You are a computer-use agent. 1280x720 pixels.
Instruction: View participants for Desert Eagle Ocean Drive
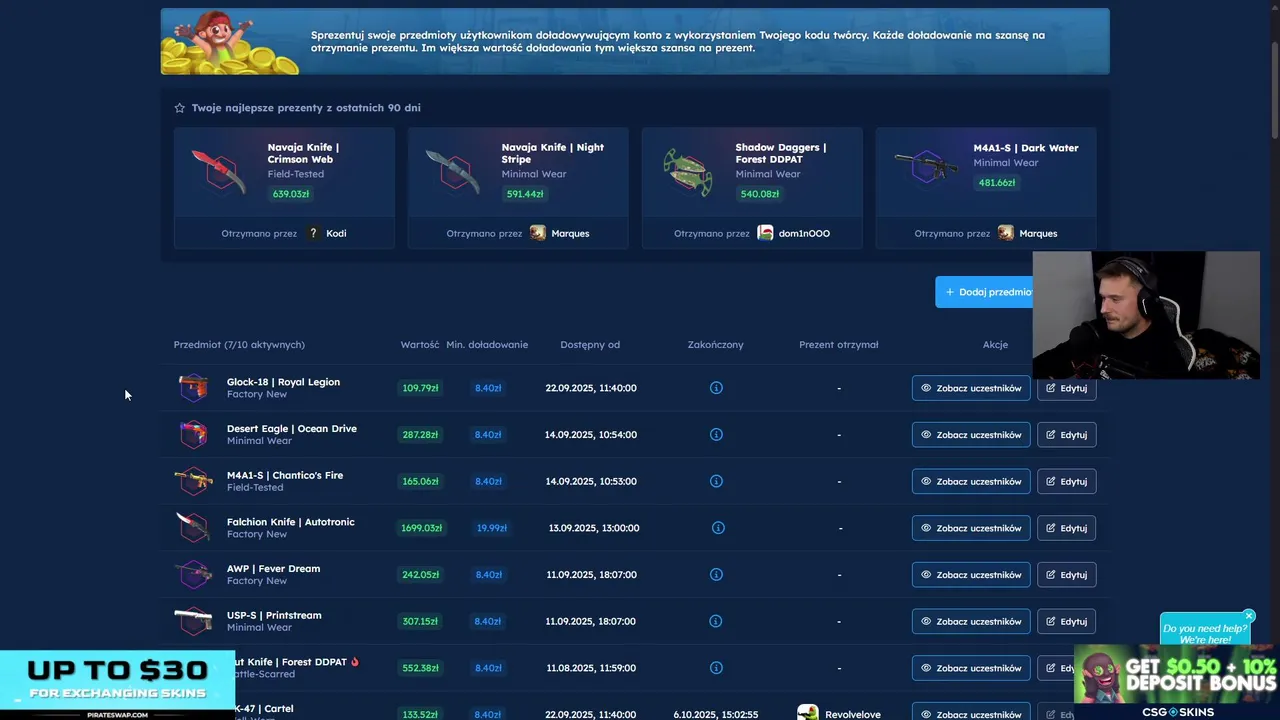click(x=971, y=435)
